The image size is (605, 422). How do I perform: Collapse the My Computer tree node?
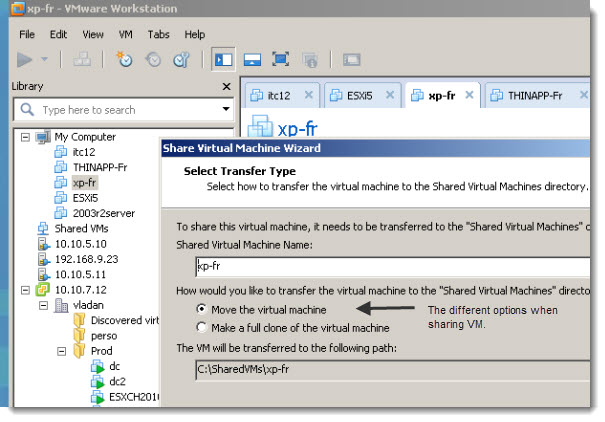coord(25,137)
